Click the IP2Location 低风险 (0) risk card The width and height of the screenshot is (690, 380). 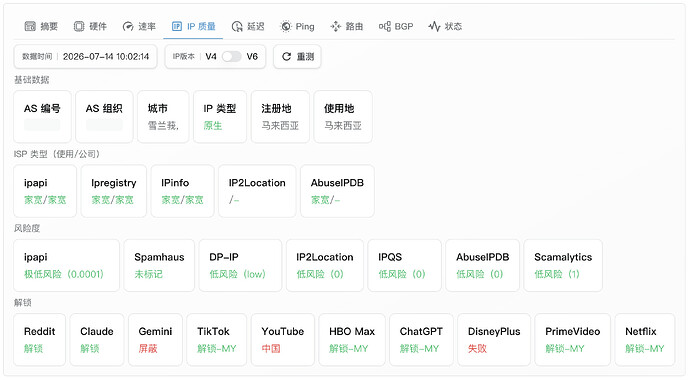[x=325, y=265]
